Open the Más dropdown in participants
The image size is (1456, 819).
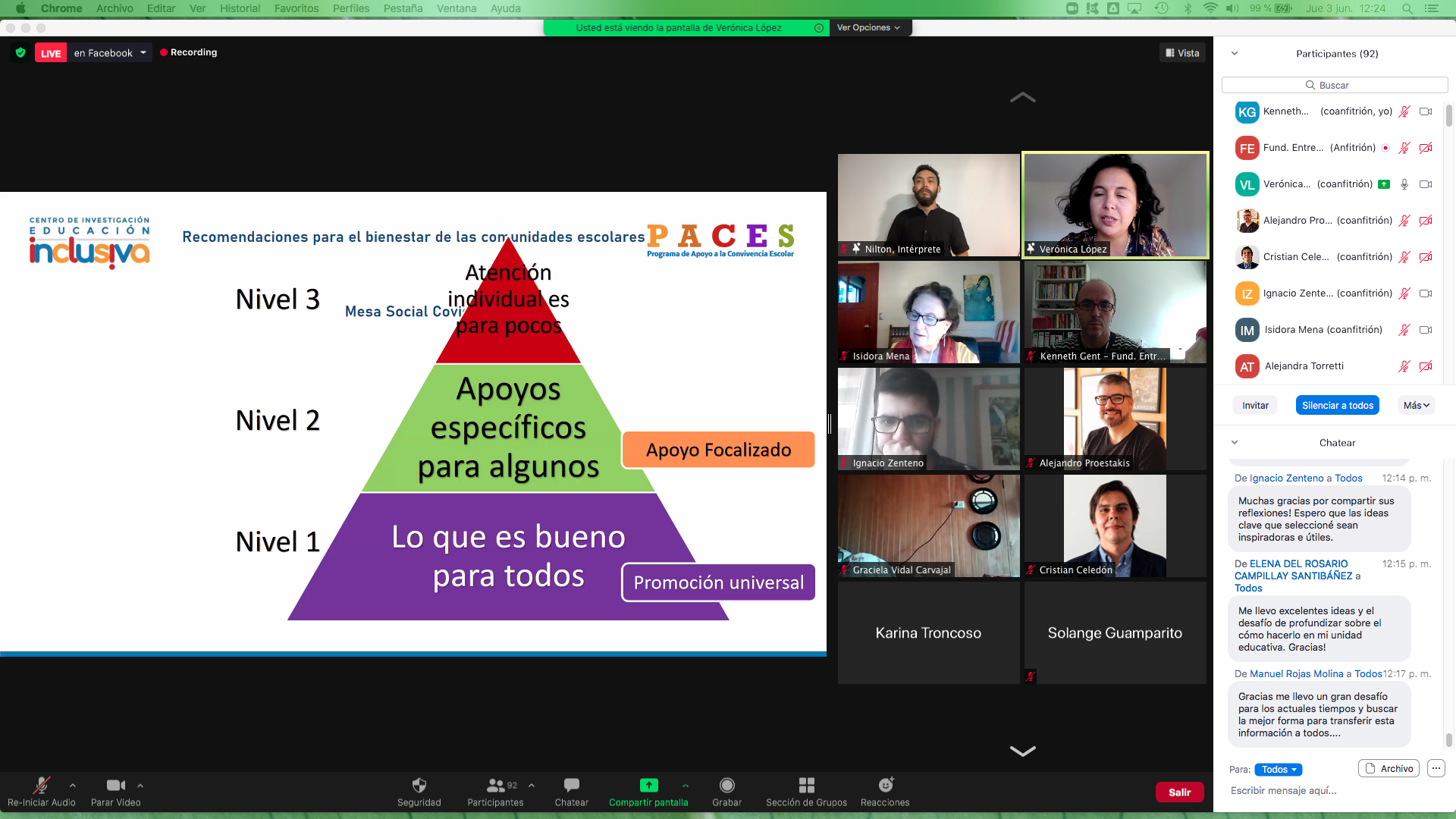(x=1416, y=406)
